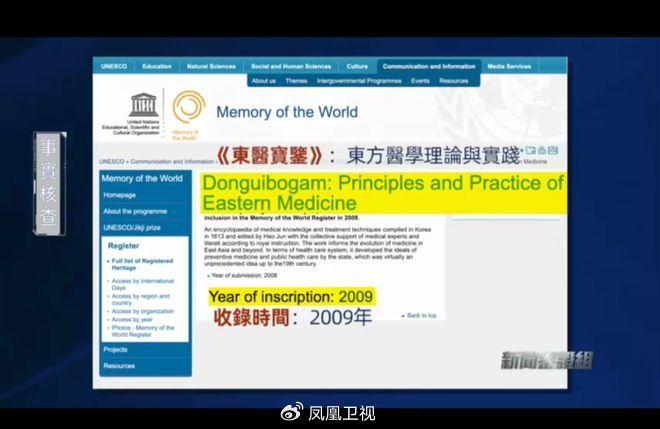Open the Resources submenu item
Viewport: 660px width, 429px height.
click(x=454, y=81)
